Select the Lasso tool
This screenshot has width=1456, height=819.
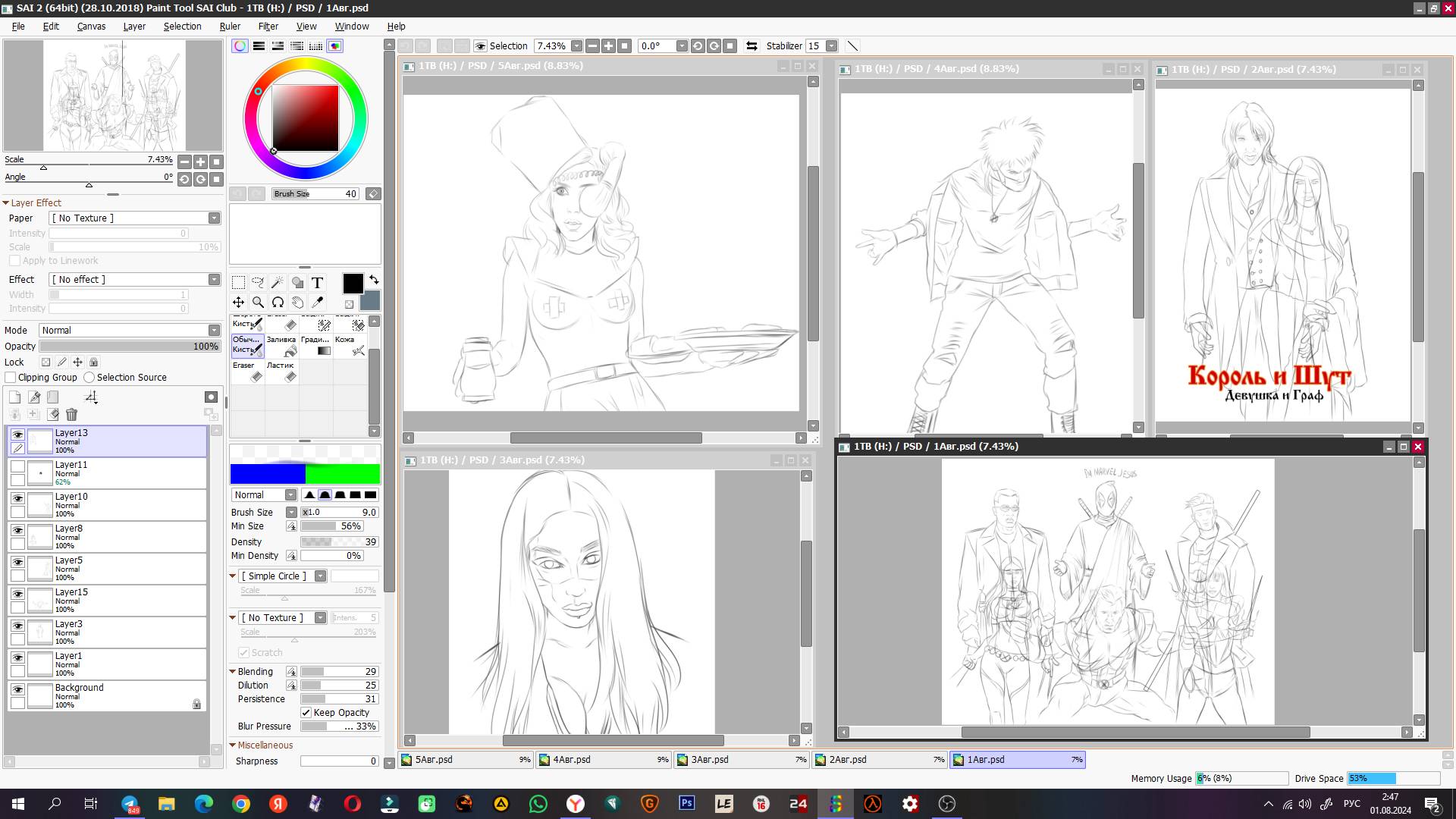(x=258, y=283)
